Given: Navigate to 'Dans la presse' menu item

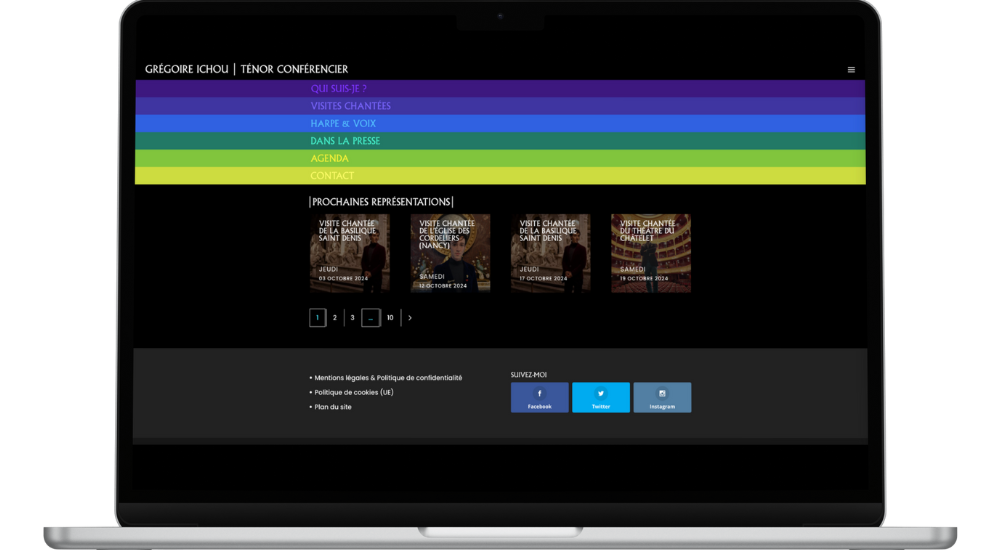Looking at the screenshot, I should pos(345,141).
